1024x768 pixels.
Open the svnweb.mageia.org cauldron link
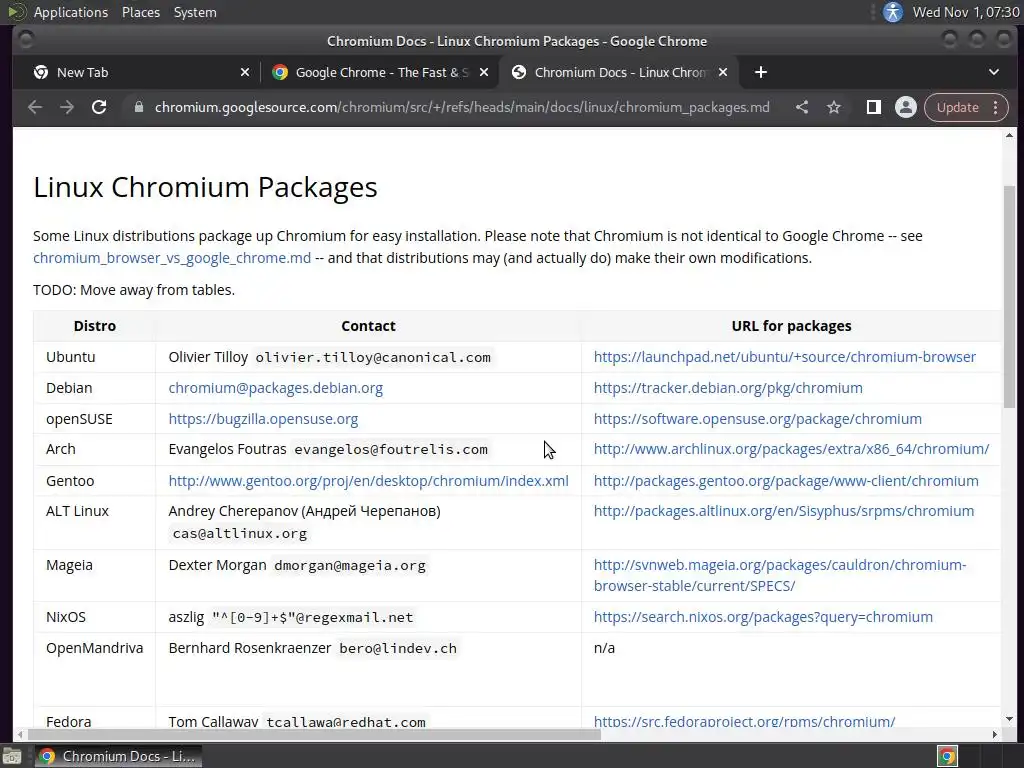tap(780, 575)
